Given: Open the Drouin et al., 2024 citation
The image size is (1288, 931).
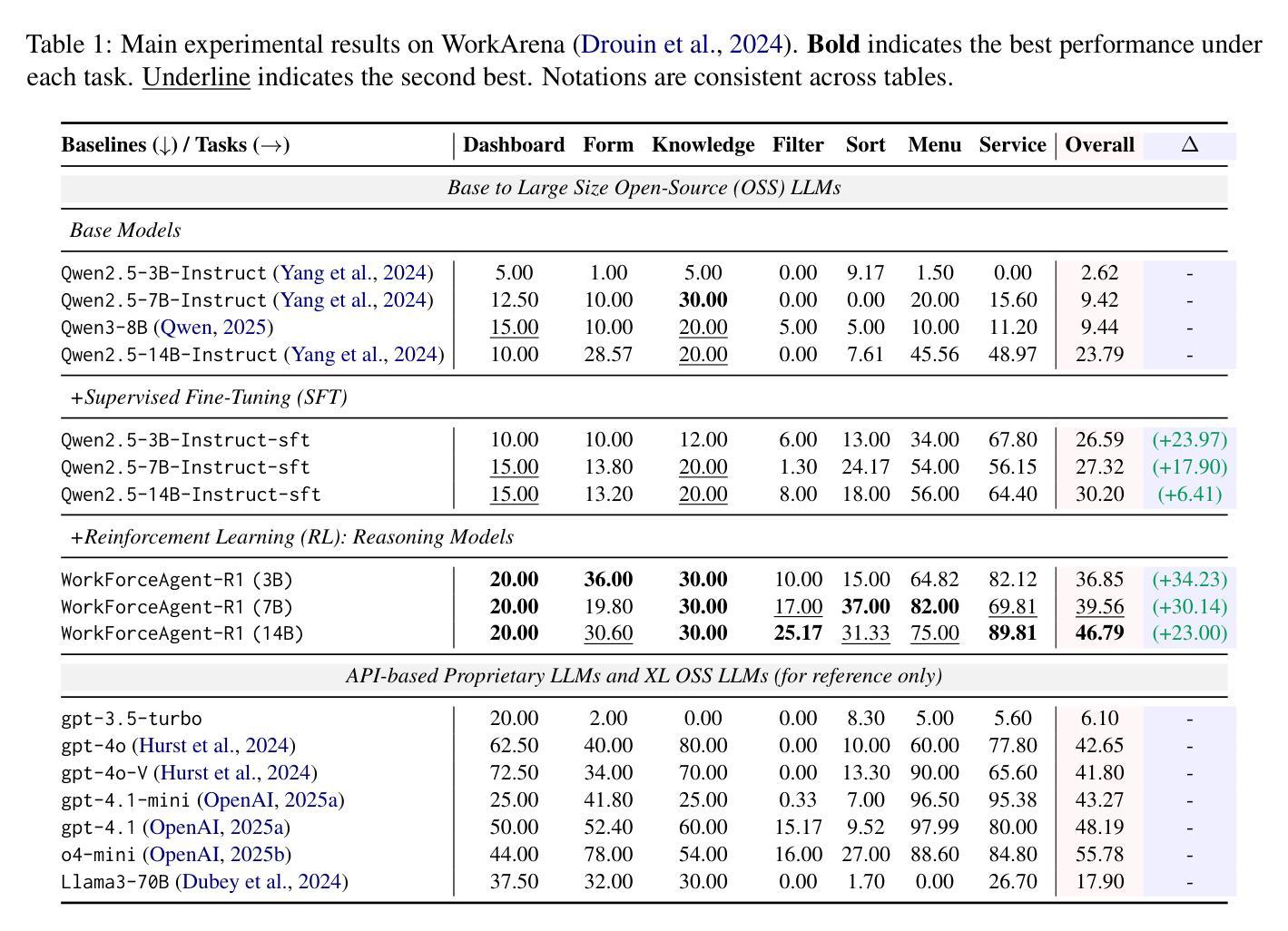Looking at the screenshot, I should pyautogui.click(x=682, y=44).
